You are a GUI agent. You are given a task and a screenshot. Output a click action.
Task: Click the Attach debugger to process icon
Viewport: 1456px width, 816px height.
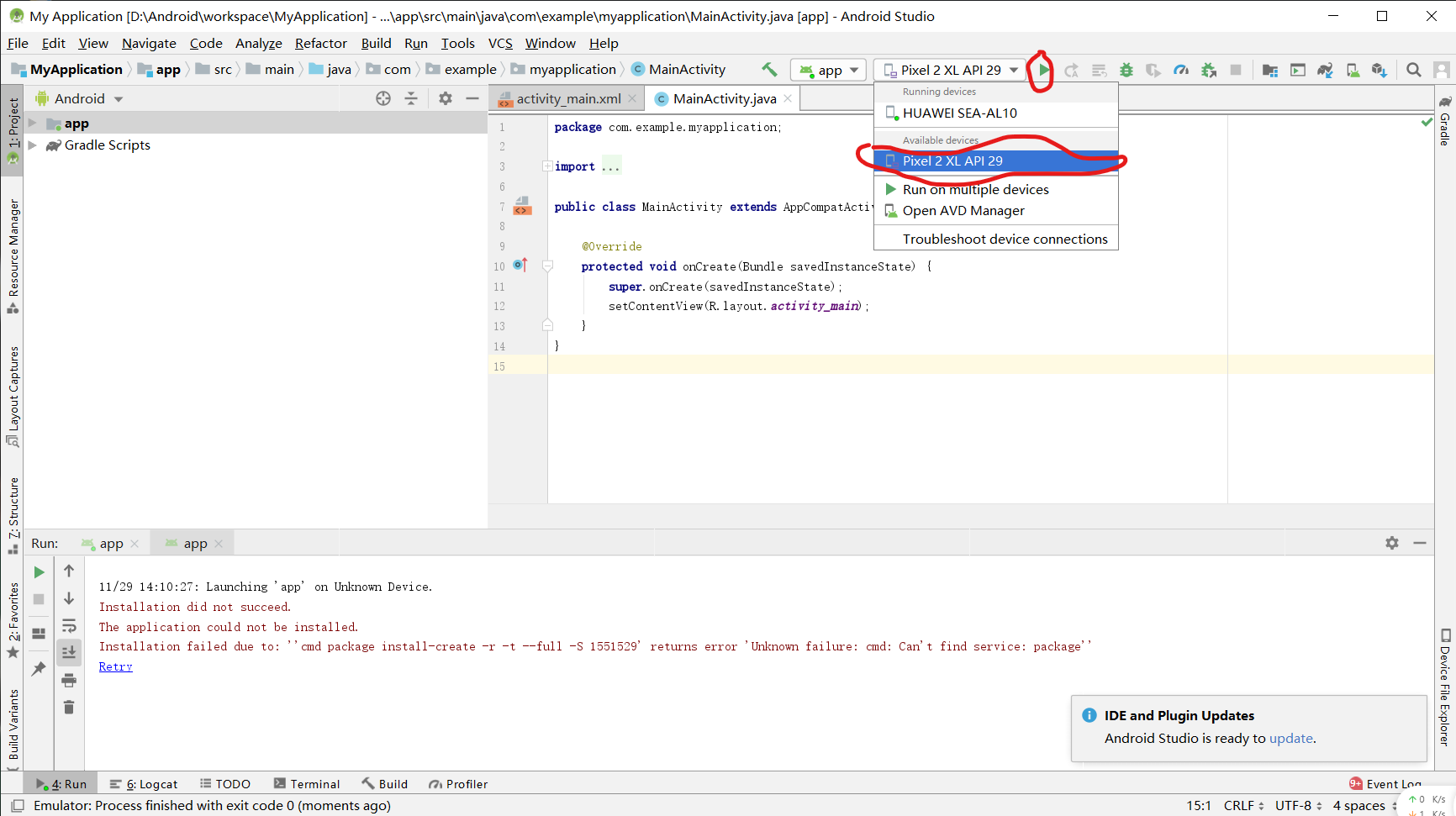(x=1209, y=70)
